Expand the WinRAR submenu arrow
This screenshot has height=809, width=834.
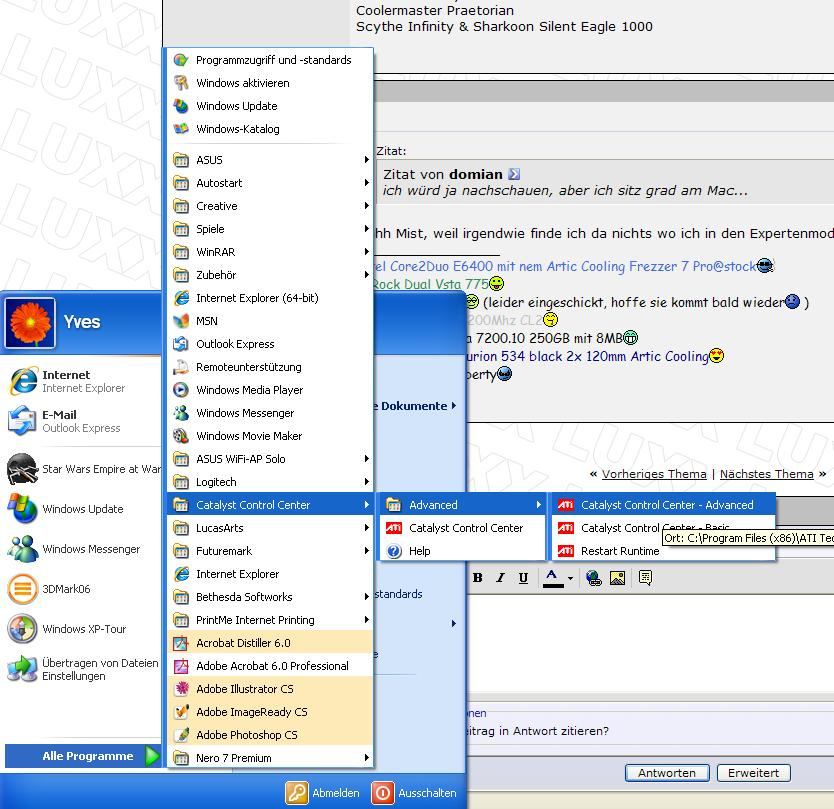366,252
